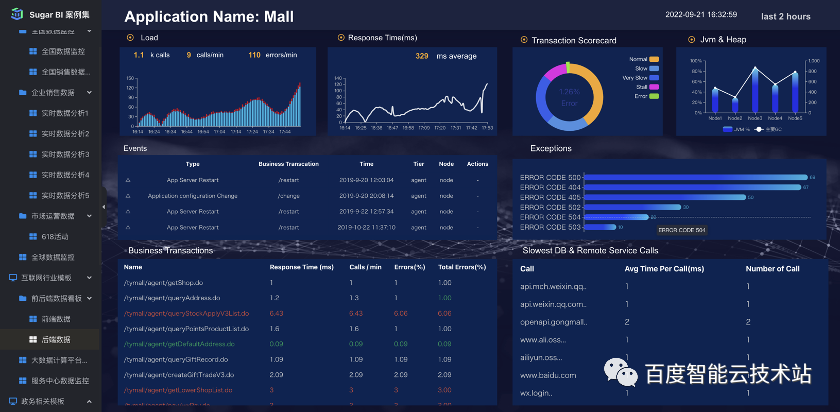This screenshot has height=412, width=840.
Task: Toggle the Normal legend item in Transaction Scorecard
Action: (x=644, y=59)
